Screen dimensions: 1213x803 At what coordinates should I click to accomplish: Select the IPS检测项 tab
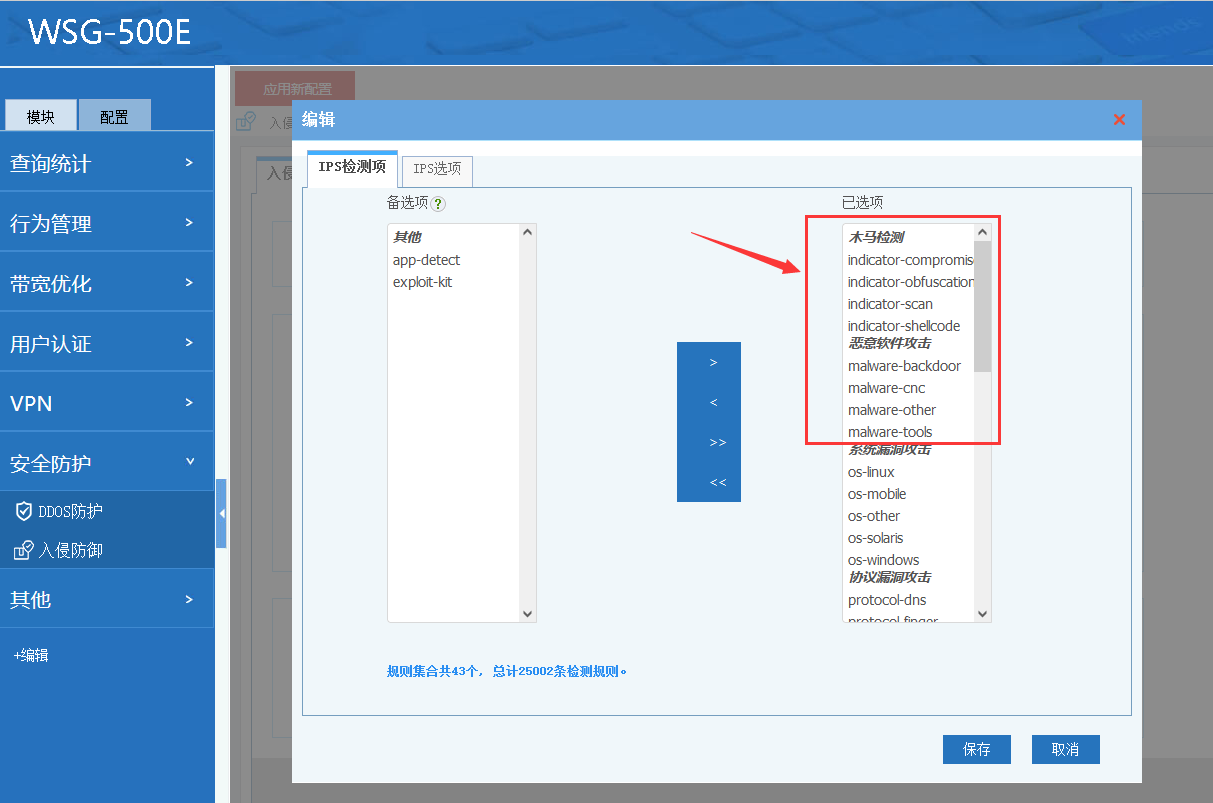pos(352,168)
